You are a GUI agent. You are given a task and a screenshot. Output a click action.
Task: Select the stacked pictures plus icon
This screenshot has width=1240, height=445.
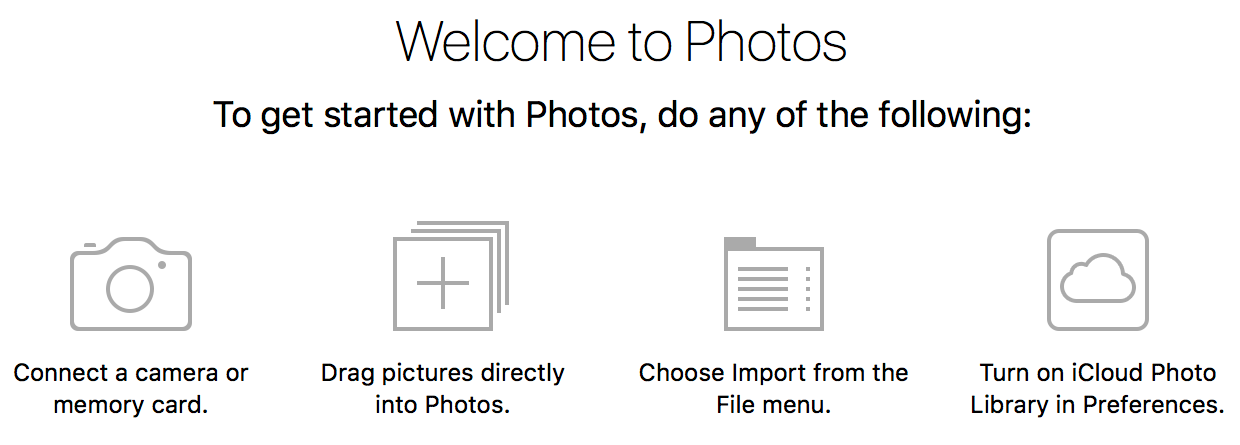[451, 276]
